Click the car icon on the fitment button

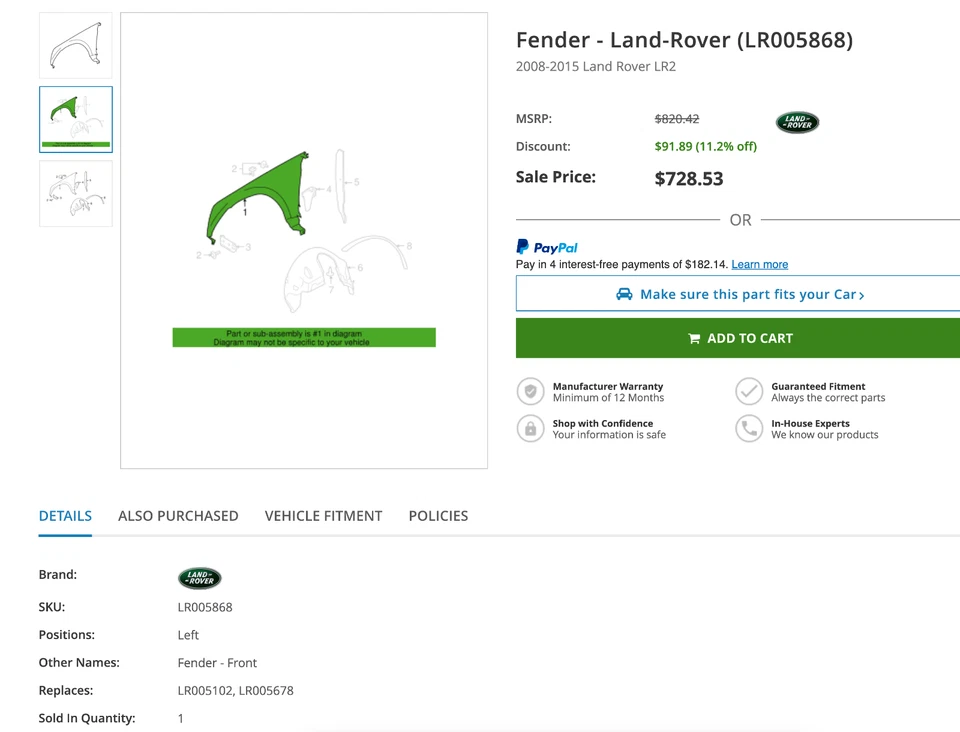(x=625, y=294)
